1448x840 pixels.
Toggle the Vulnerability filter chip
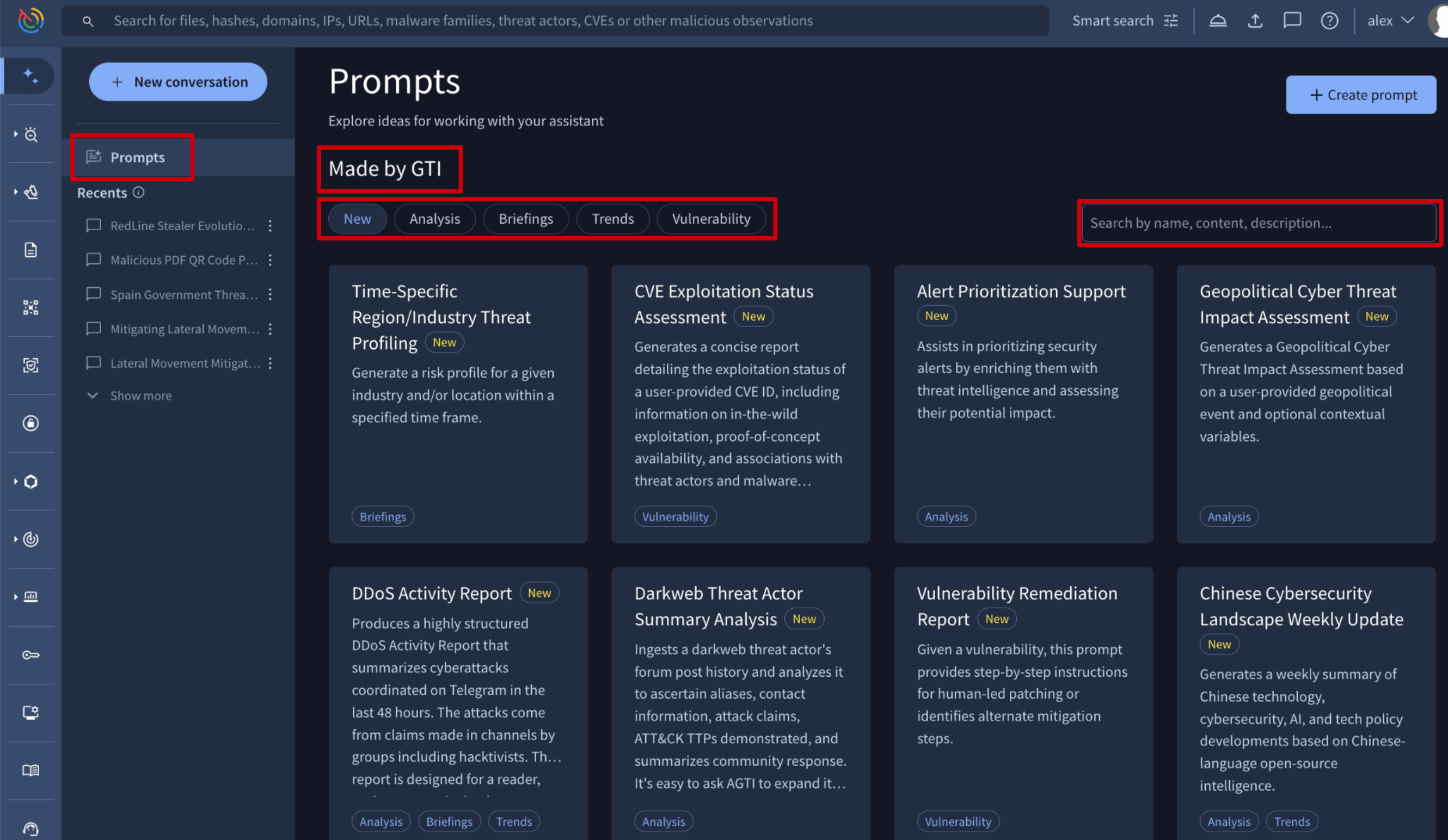click(x=711, y=219)
